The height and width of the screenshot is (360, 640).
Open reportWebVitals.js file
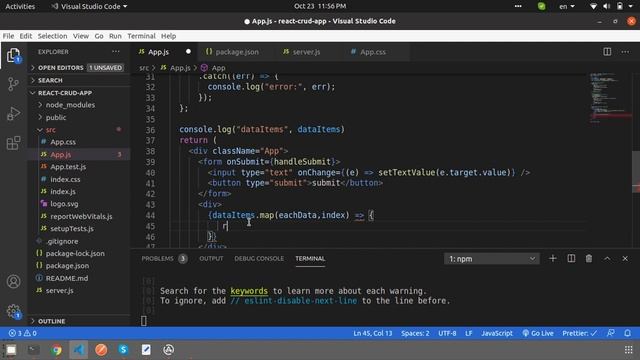tap(78, 216)
